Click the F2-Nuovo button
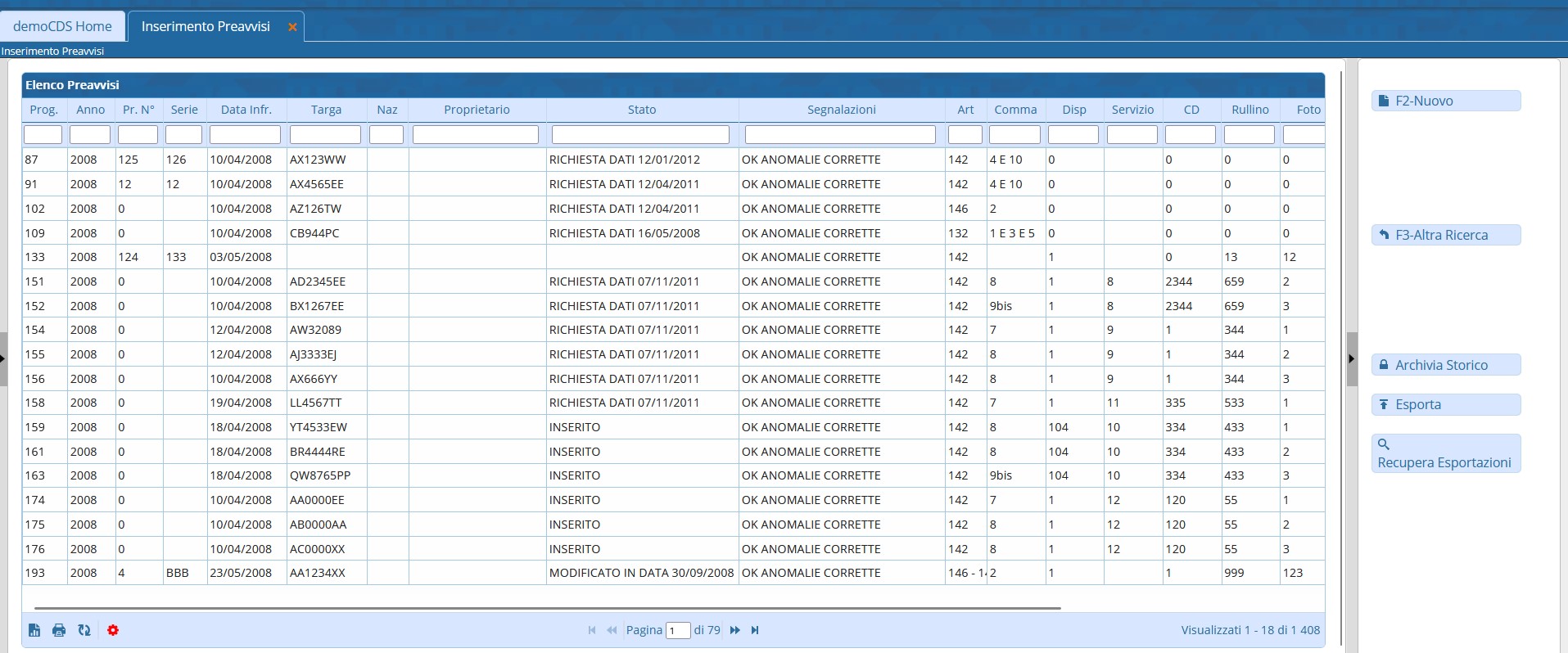This screenshot has height=653, width=1568. [x=1445, y=101]
